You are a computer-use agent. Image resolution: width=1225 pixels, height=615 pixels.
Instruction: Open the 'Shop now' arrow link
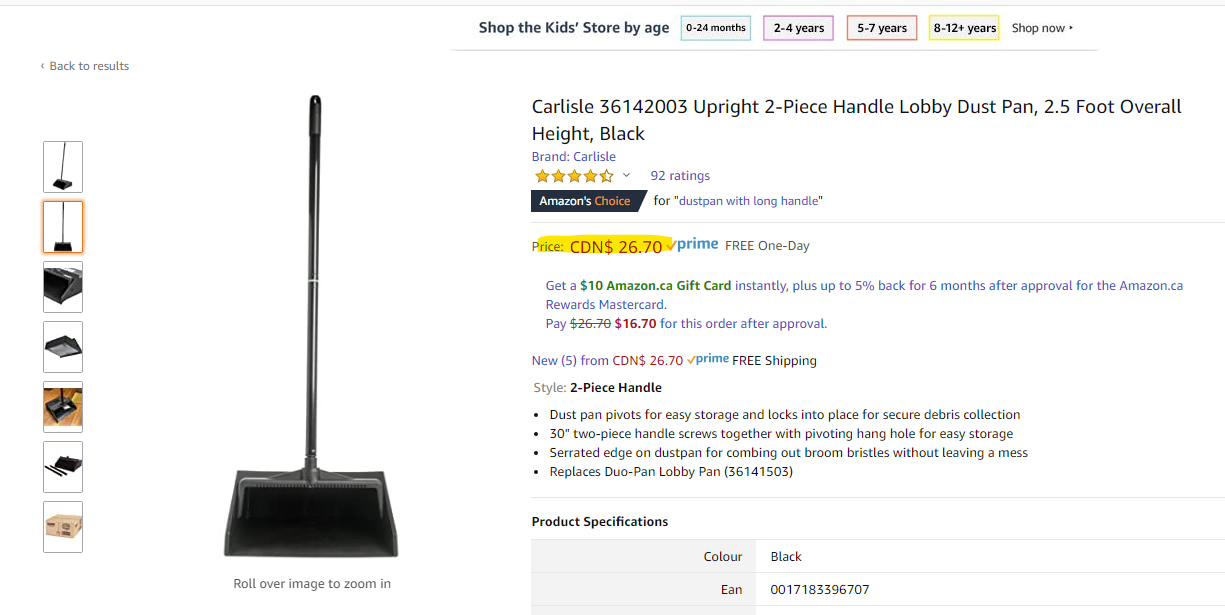[x=1042, y=28]
